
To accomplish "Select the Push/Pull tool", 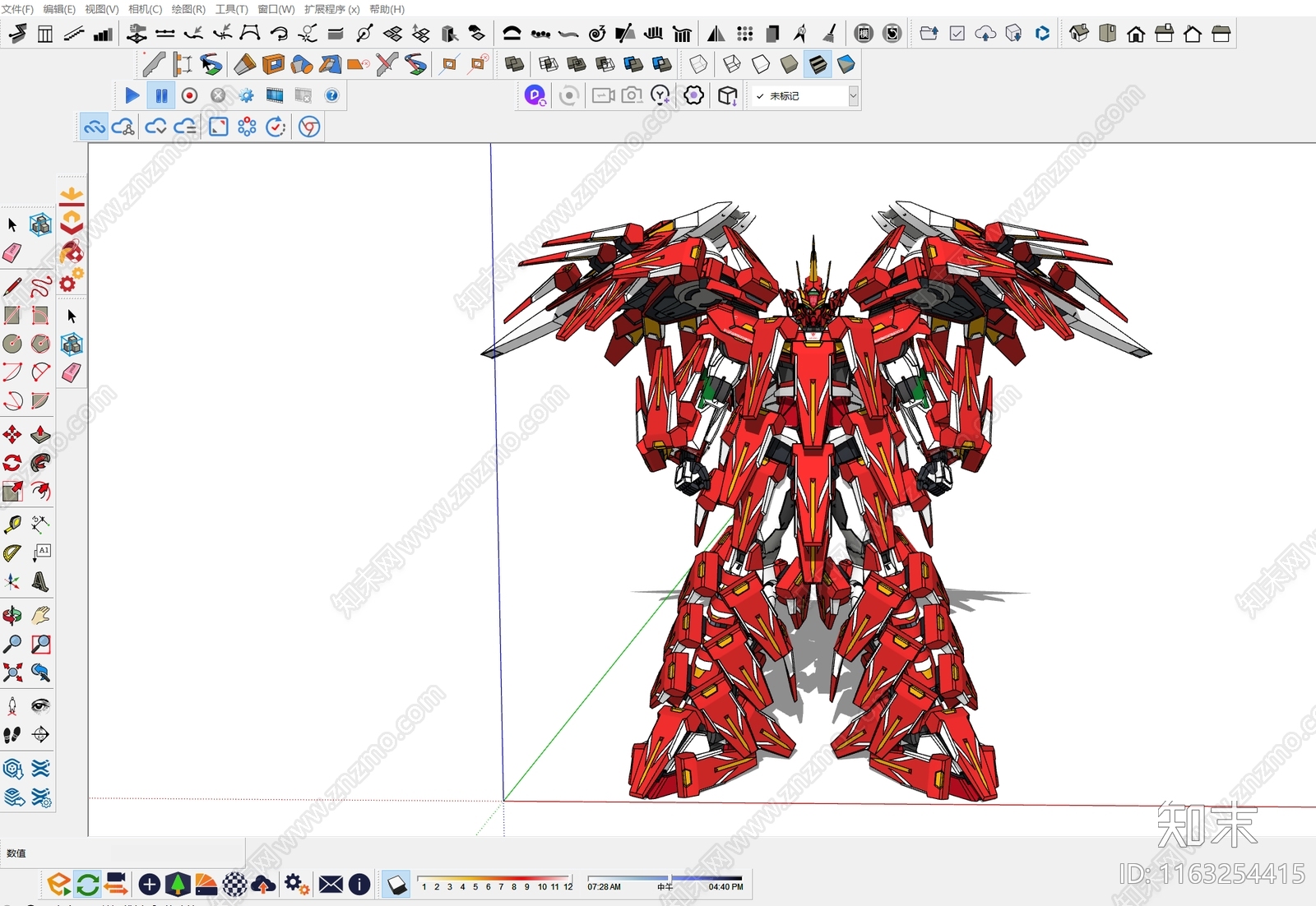I will tap(40, 434).
